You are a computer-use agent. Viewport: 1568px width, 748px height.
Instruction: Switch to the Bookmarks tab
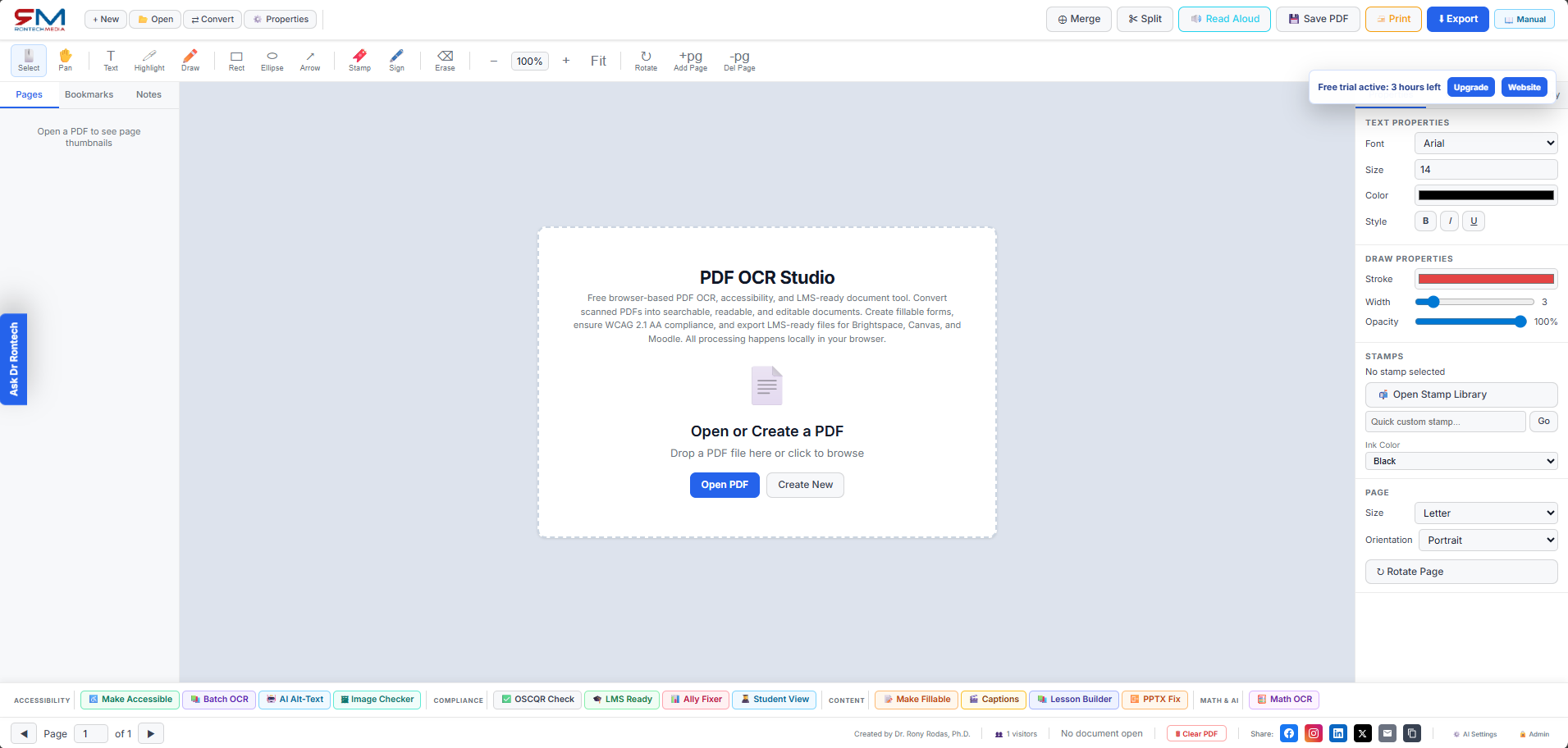[89, 94]
